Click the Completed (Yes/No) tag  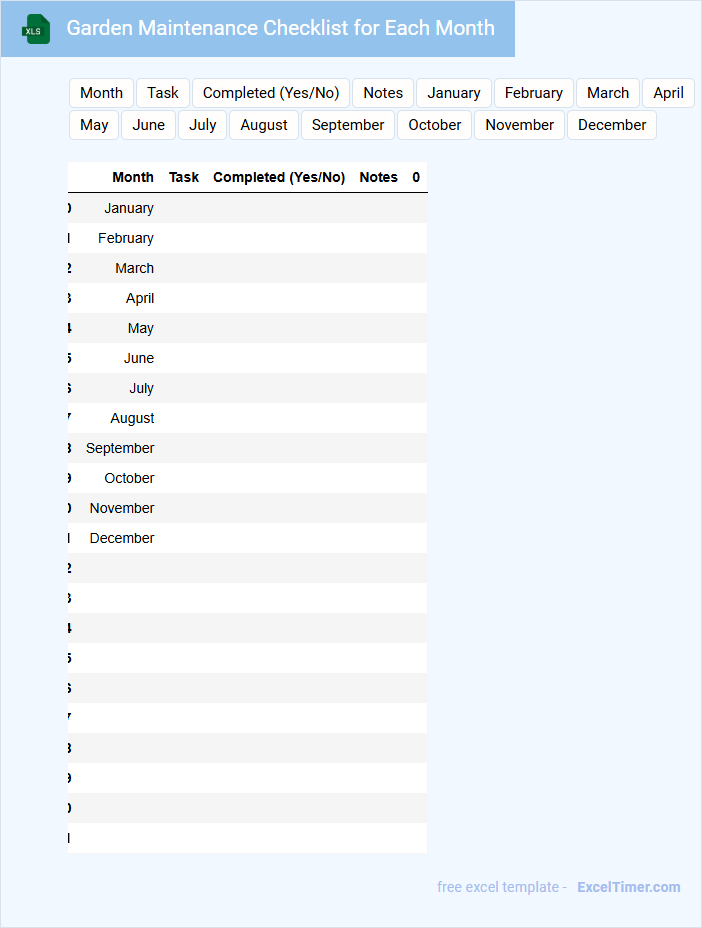[x=271, y=93]
